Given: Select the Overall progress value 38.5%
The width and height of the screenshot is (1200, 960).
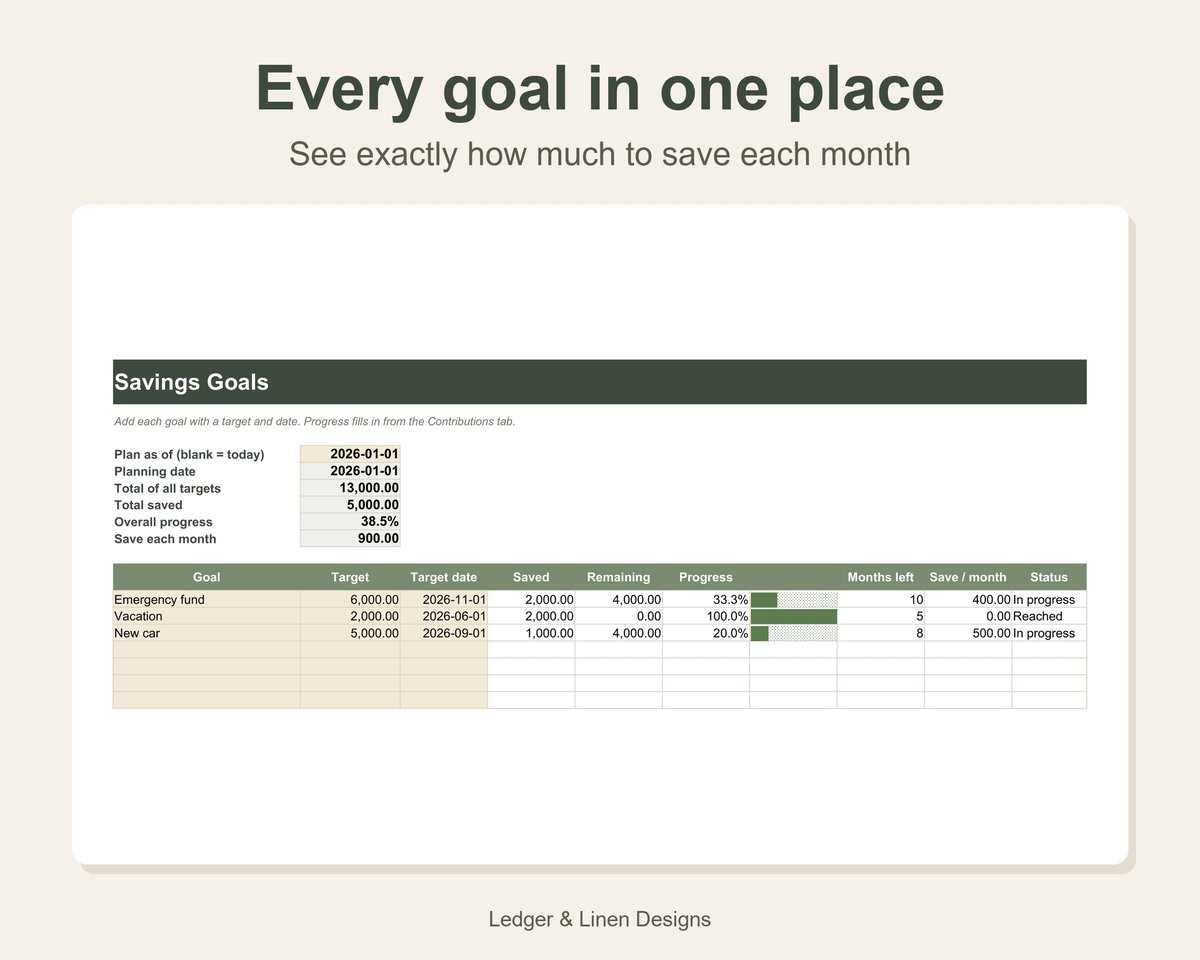Looking at the screenshot, I should click(x=350, y=522).
